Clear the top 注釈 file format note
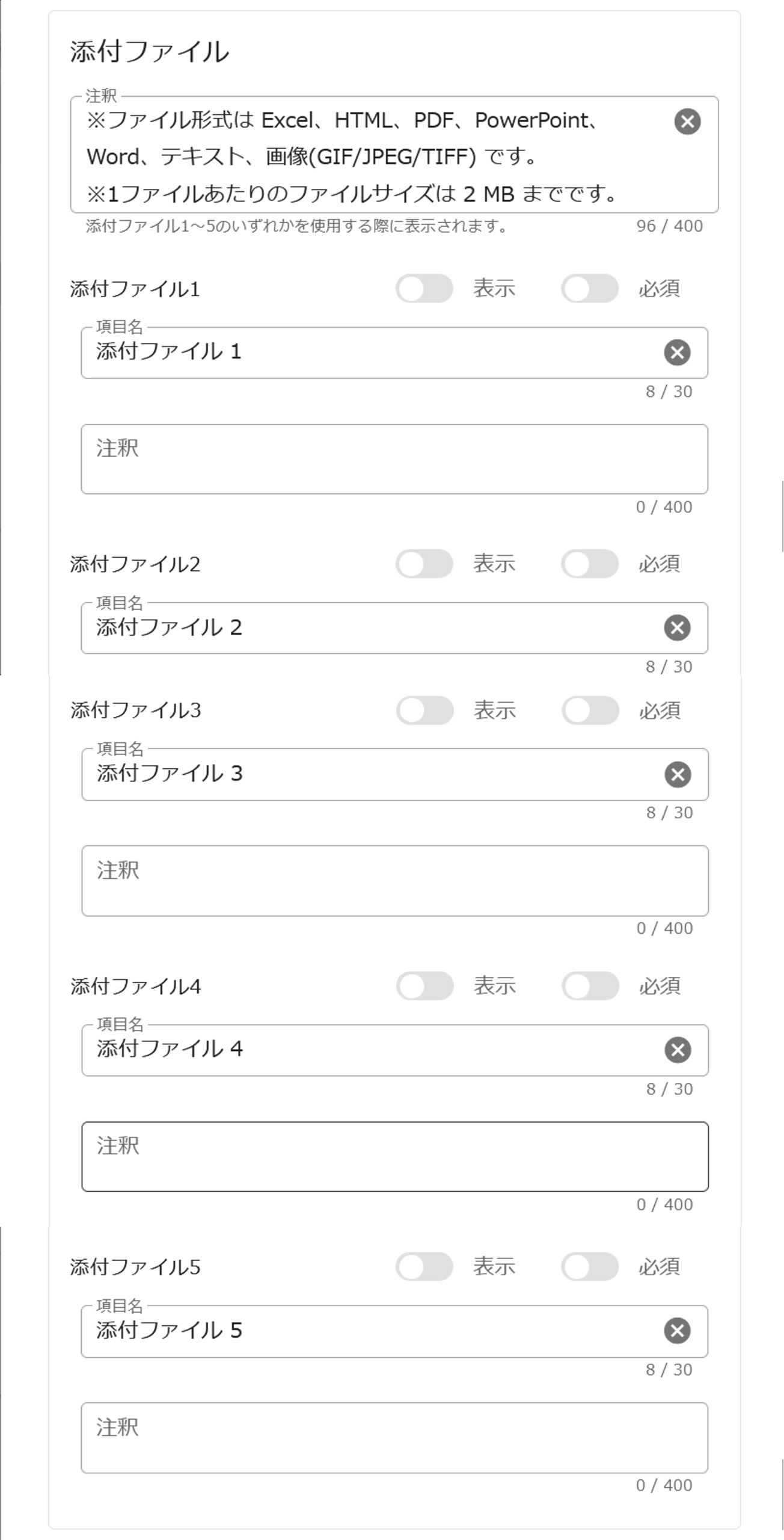The width and height of the screenshot is (784, 1540). [687, 122]
